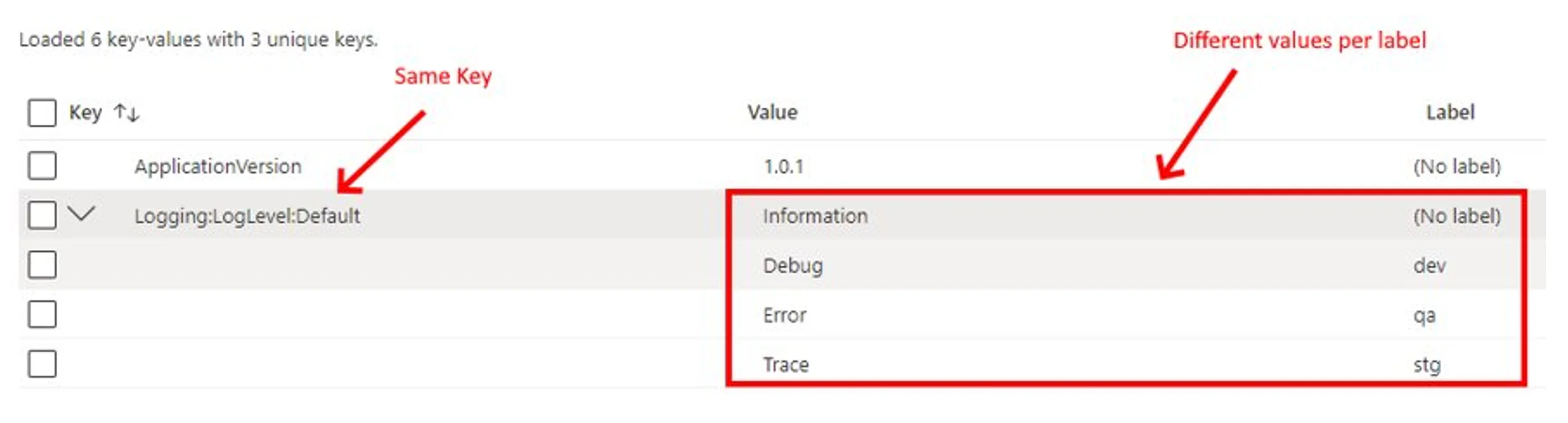Select the 1.0.1 value cell
The image size is (1568, 423).
pyautogui.click(x=783, y=167)
